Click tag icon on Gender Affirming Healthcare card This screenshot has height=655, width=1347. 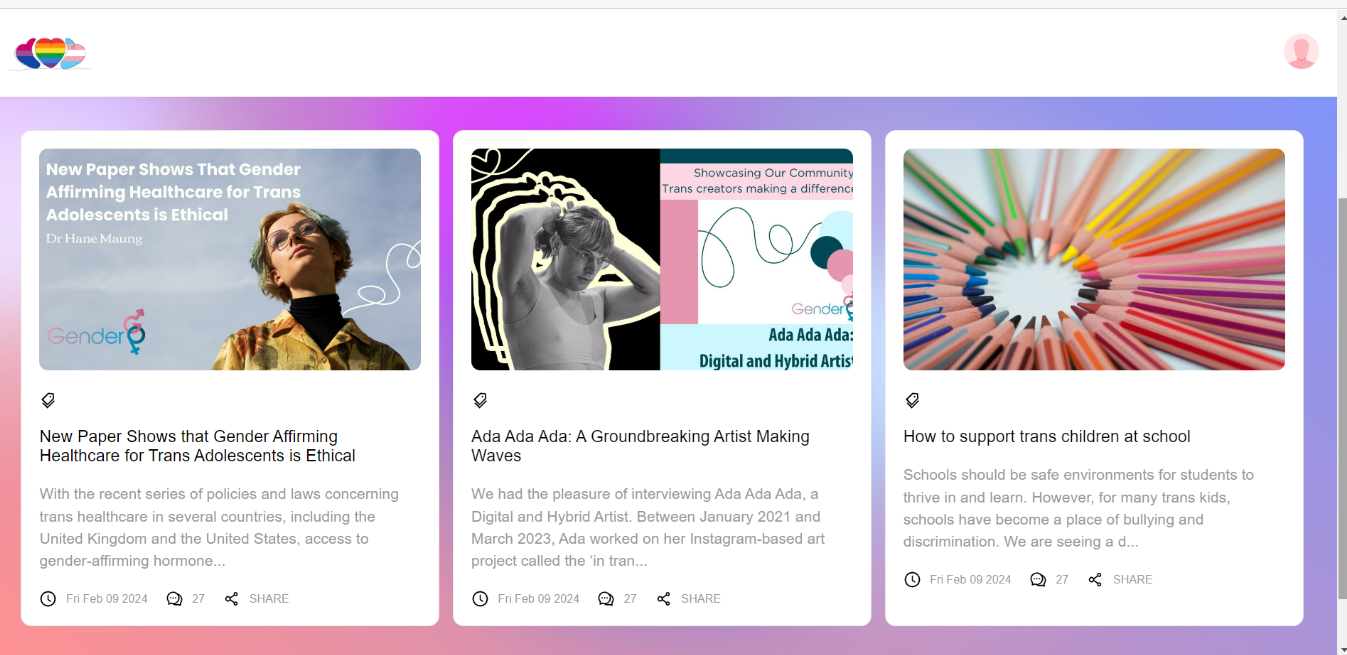48,400
